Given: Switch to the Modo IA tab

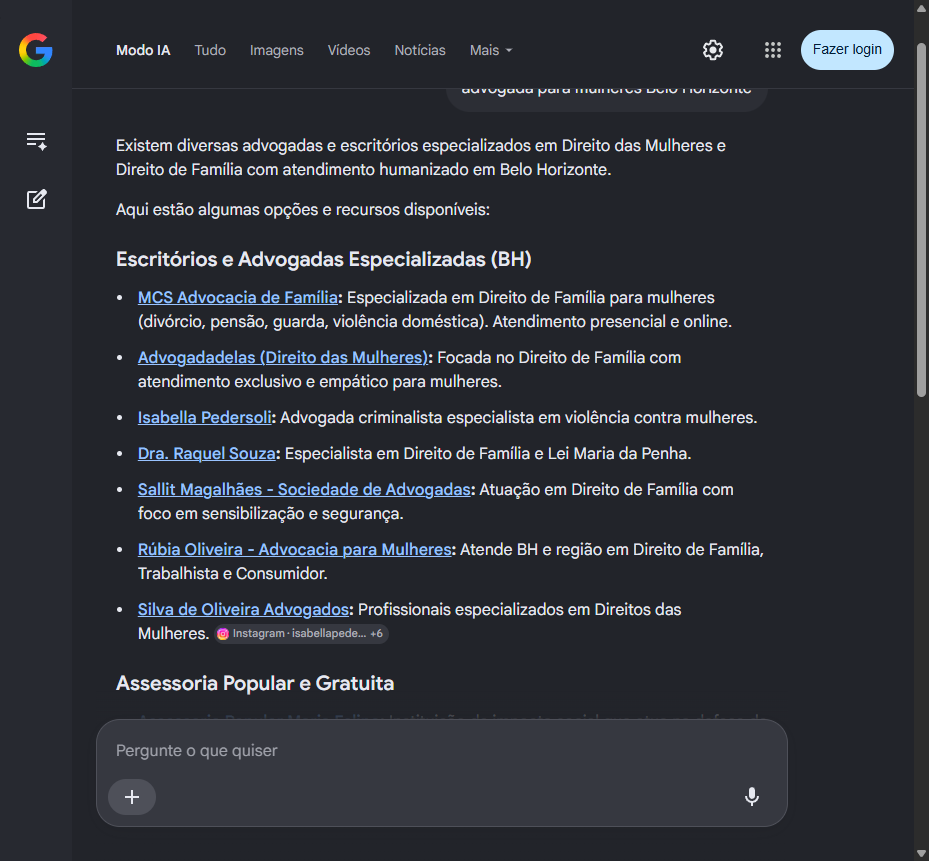Looking at the screenshot, I should [x=143, y=50].
